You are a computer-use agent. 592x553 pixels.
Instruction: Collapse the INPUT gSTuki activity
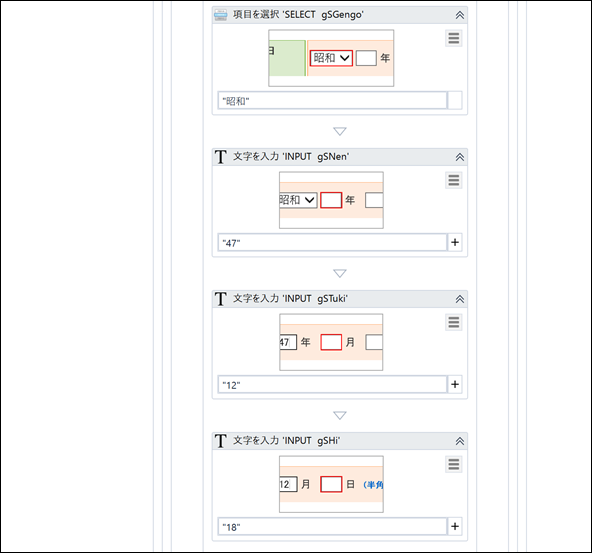click(459, 299)
